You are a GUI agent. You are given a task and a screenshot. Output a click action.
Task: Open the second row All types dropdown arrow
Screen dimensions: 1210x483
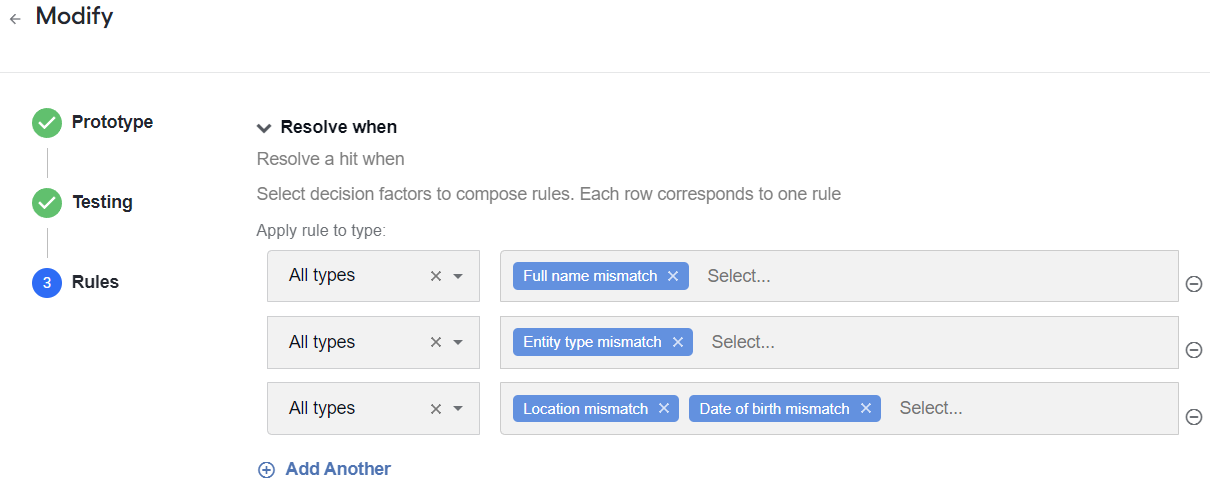point(458,342)
